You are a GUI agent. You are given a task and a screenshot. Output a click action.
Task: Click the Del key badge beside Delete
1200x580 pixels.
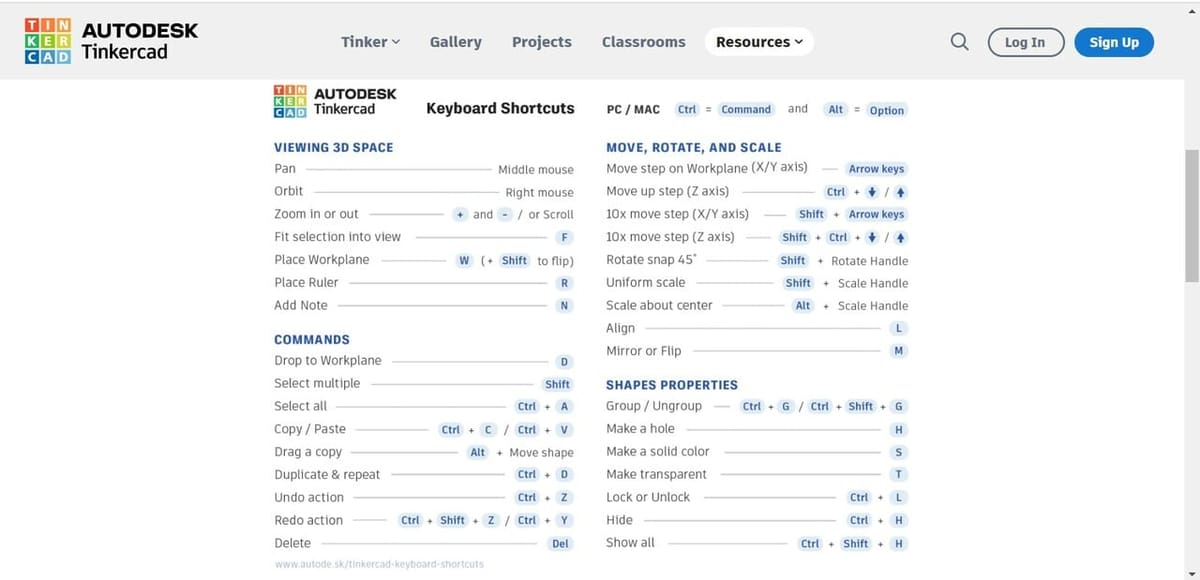[560, 544]
